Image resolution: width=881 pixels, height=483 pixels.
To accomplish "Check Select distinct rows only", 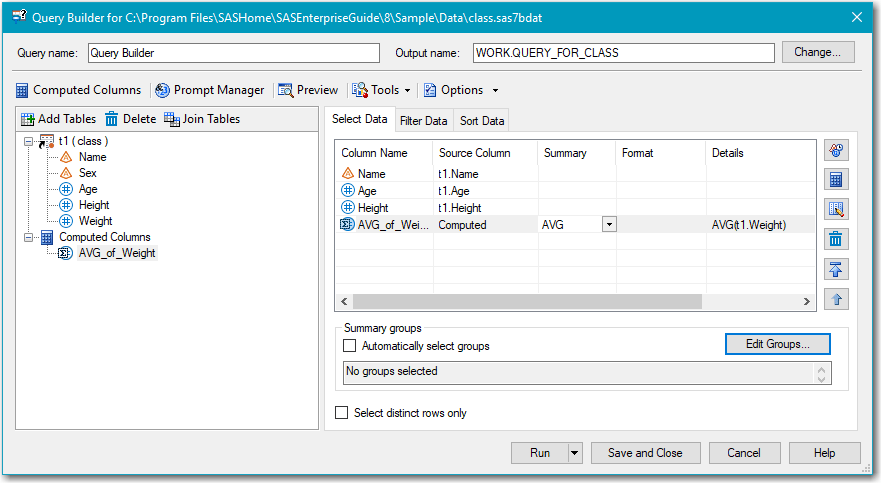I will coord(342,413).
